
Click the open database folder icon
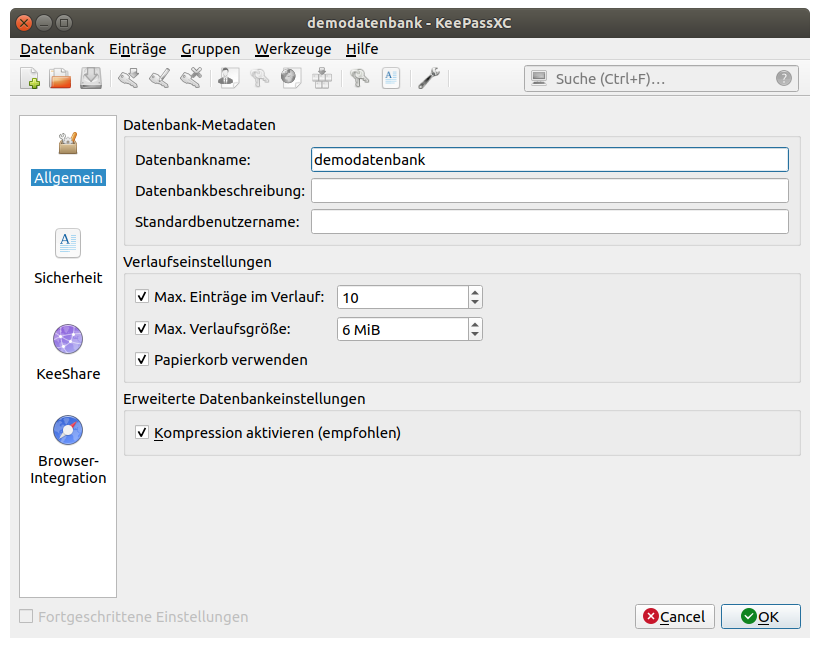[60, 79]
